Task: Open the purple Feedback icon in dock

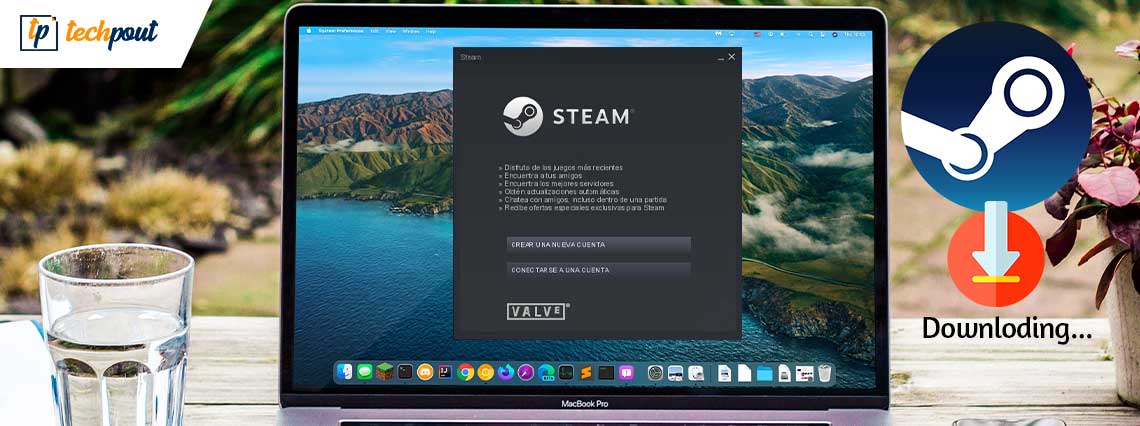Action: [626, 372]
